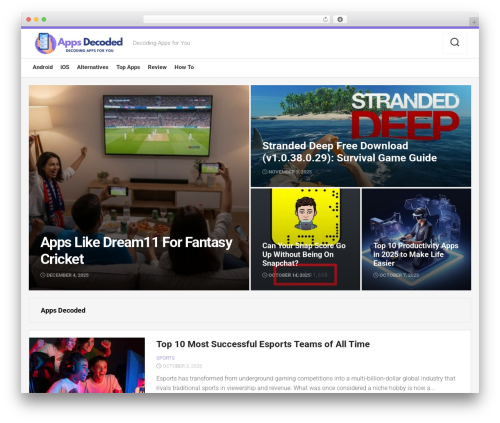Click the STRANDED DEEP game logo graphic

tap(405, 115)
